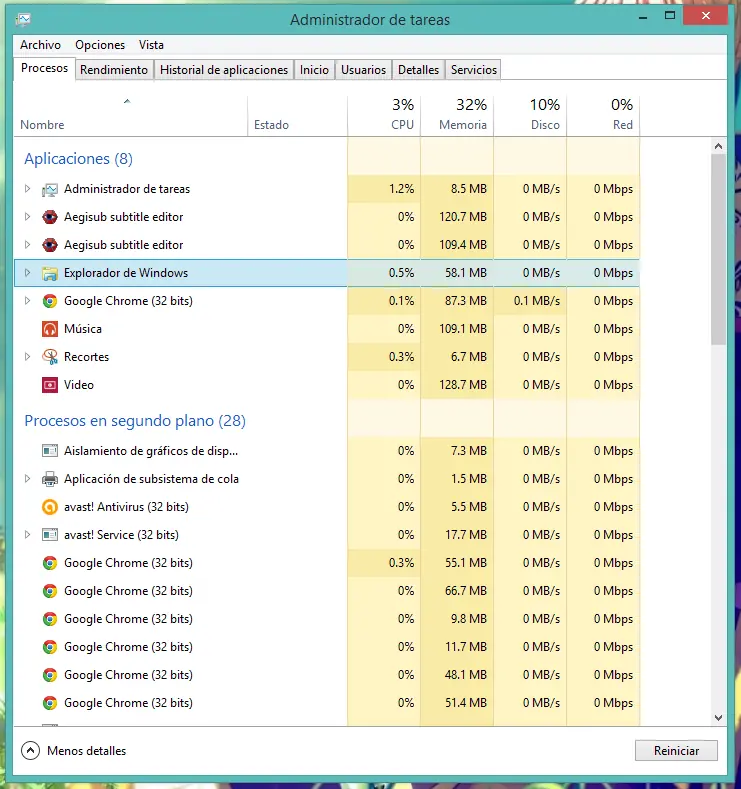Expand the first Aegisub subtitle editor entry

point(28,217)
